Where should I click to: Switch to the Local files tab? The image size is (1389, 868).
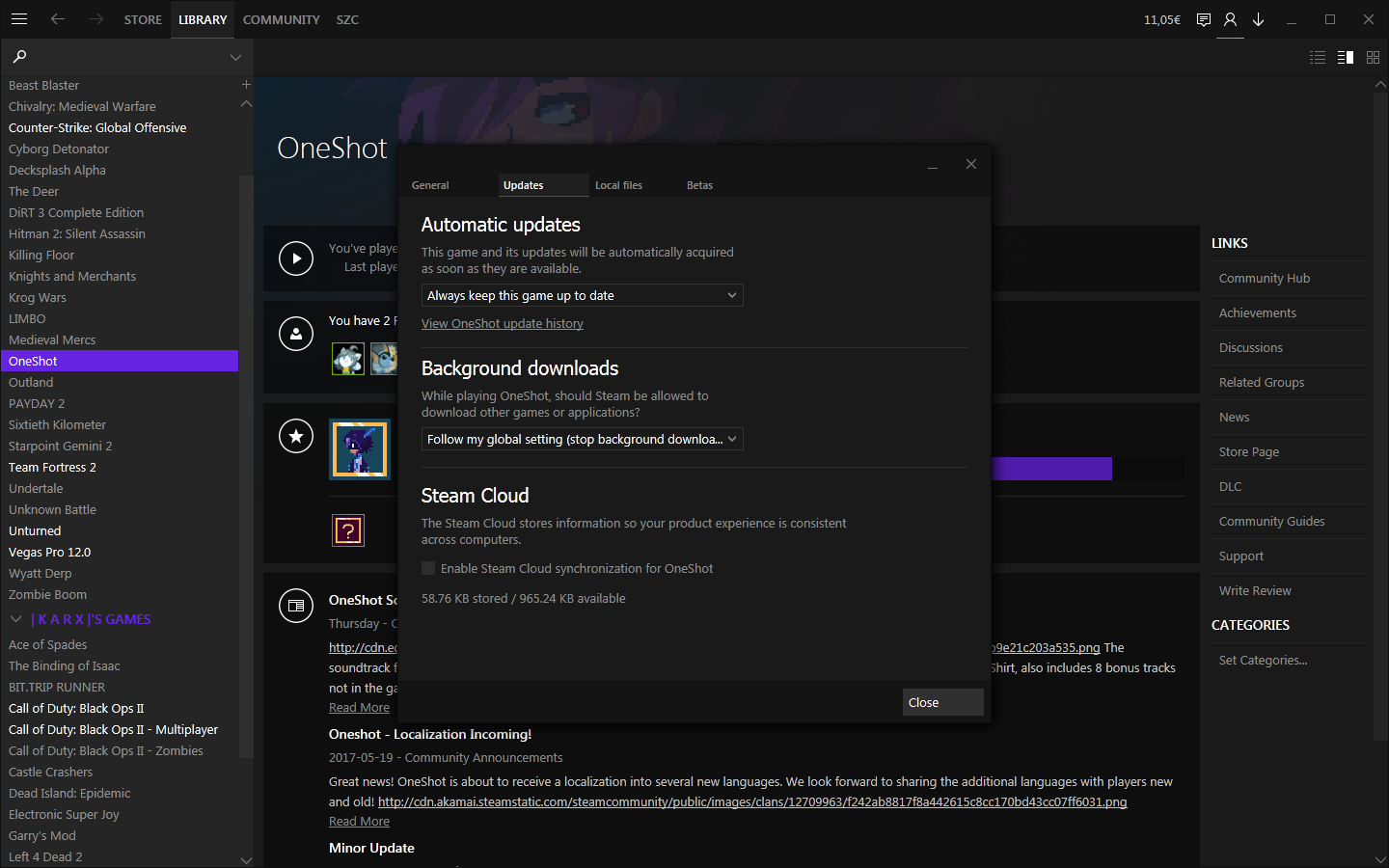coord(618,185)
